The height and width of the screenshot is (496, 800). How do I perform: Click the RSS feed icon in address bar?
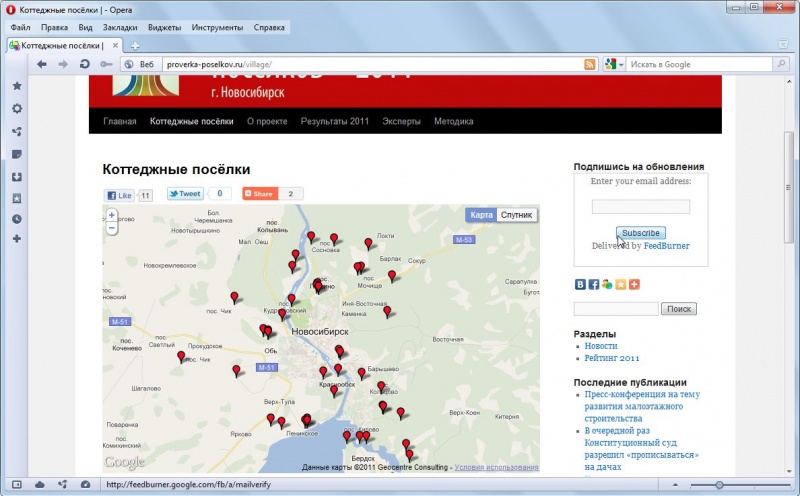[590, 64]
